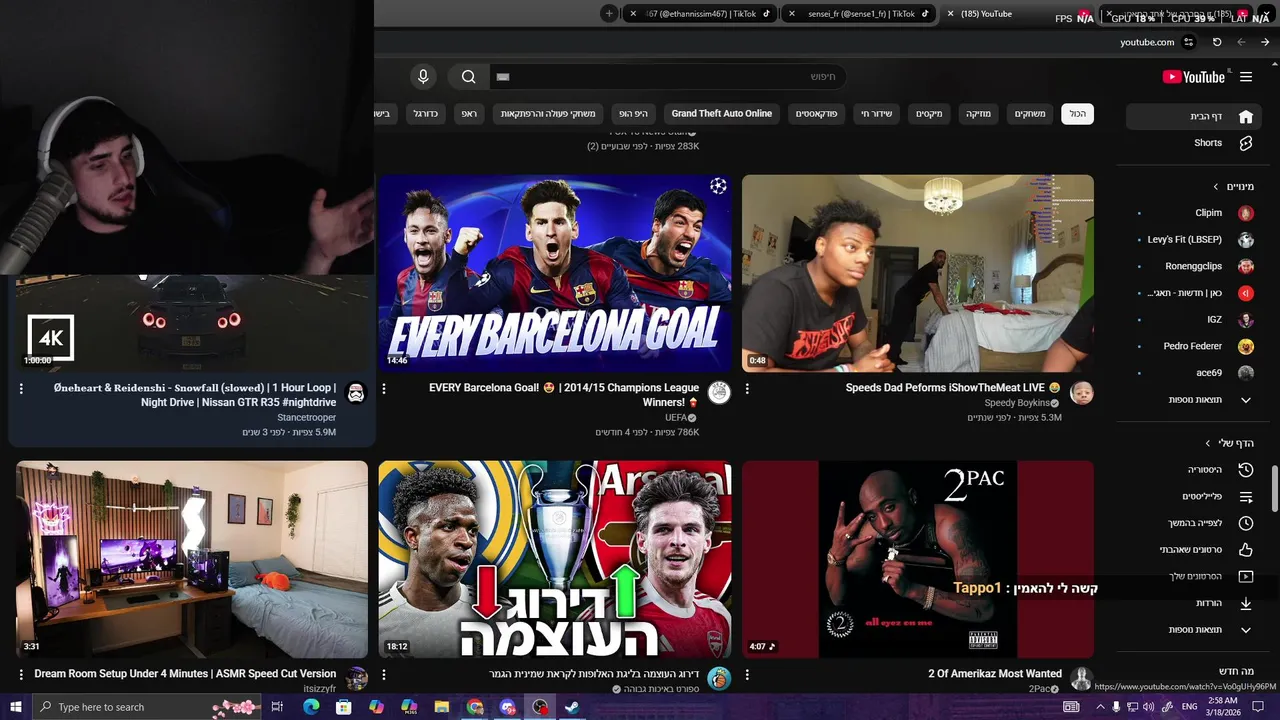Open the EVERY Barcelona Goal video thumbnail
Screen dimensions: 1280x720
555,273
